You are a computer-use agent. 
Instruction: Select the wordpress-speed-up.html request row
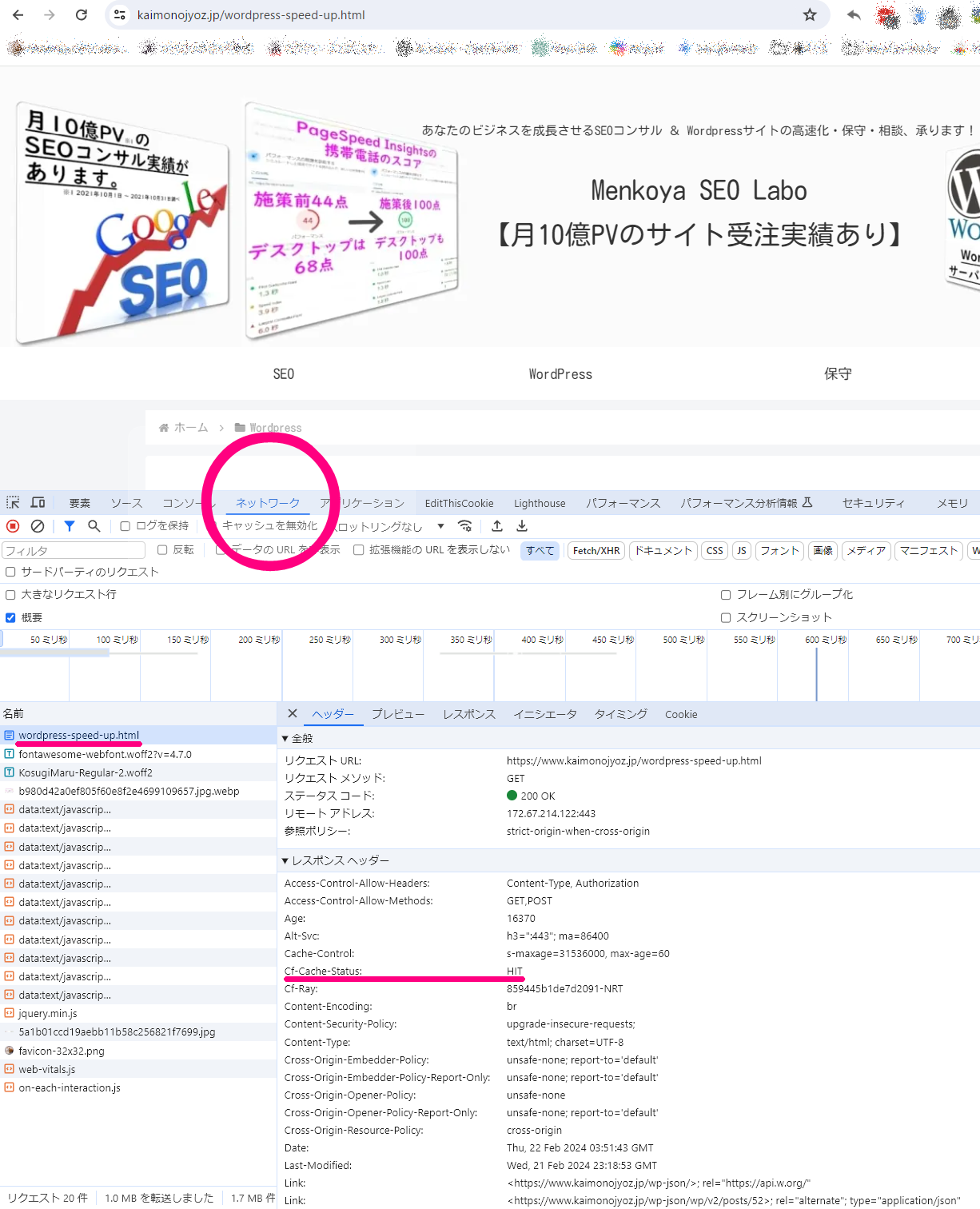pos(138,736)
